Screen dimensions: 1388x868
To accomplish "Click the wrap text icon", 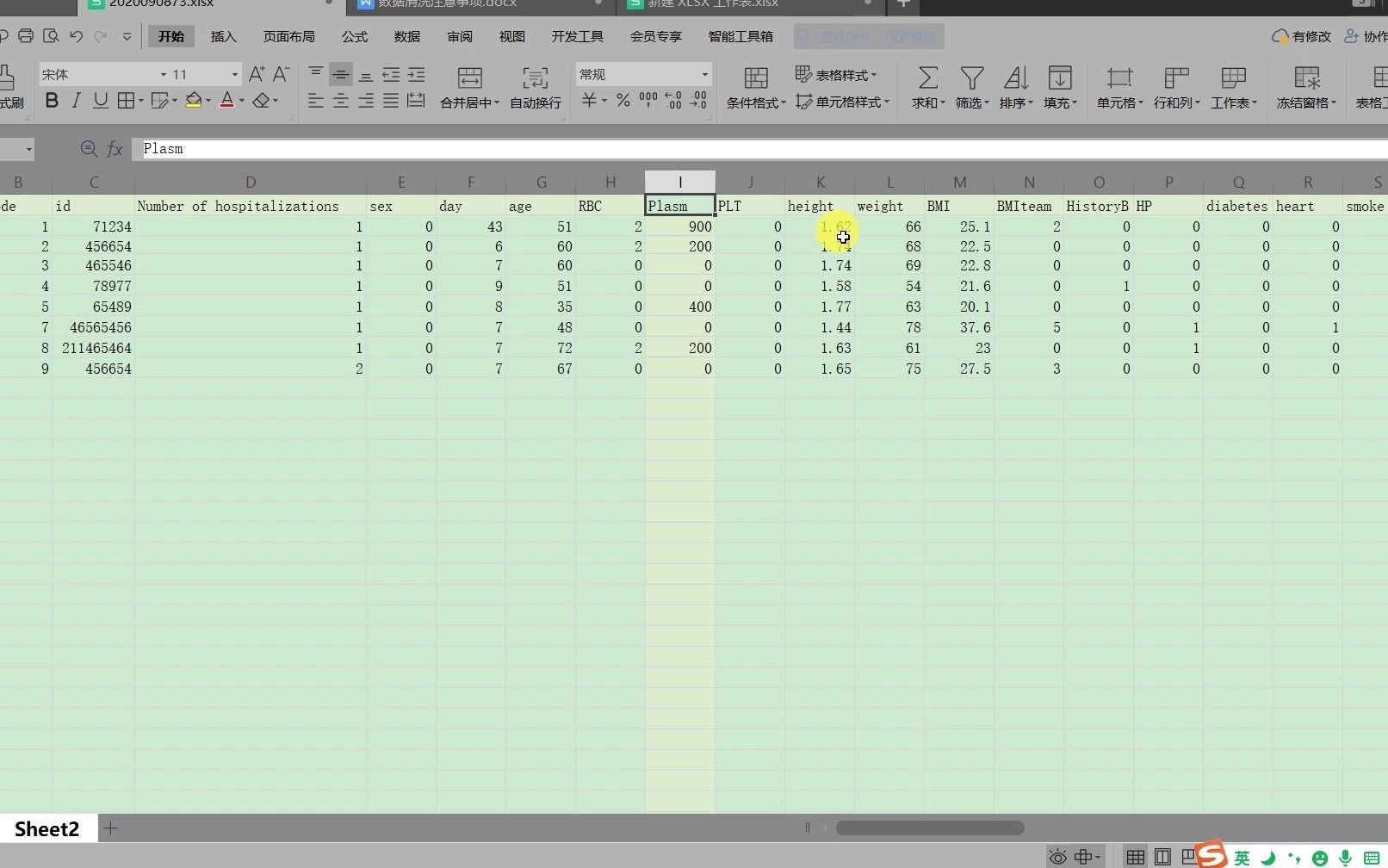I will (535, 78).
